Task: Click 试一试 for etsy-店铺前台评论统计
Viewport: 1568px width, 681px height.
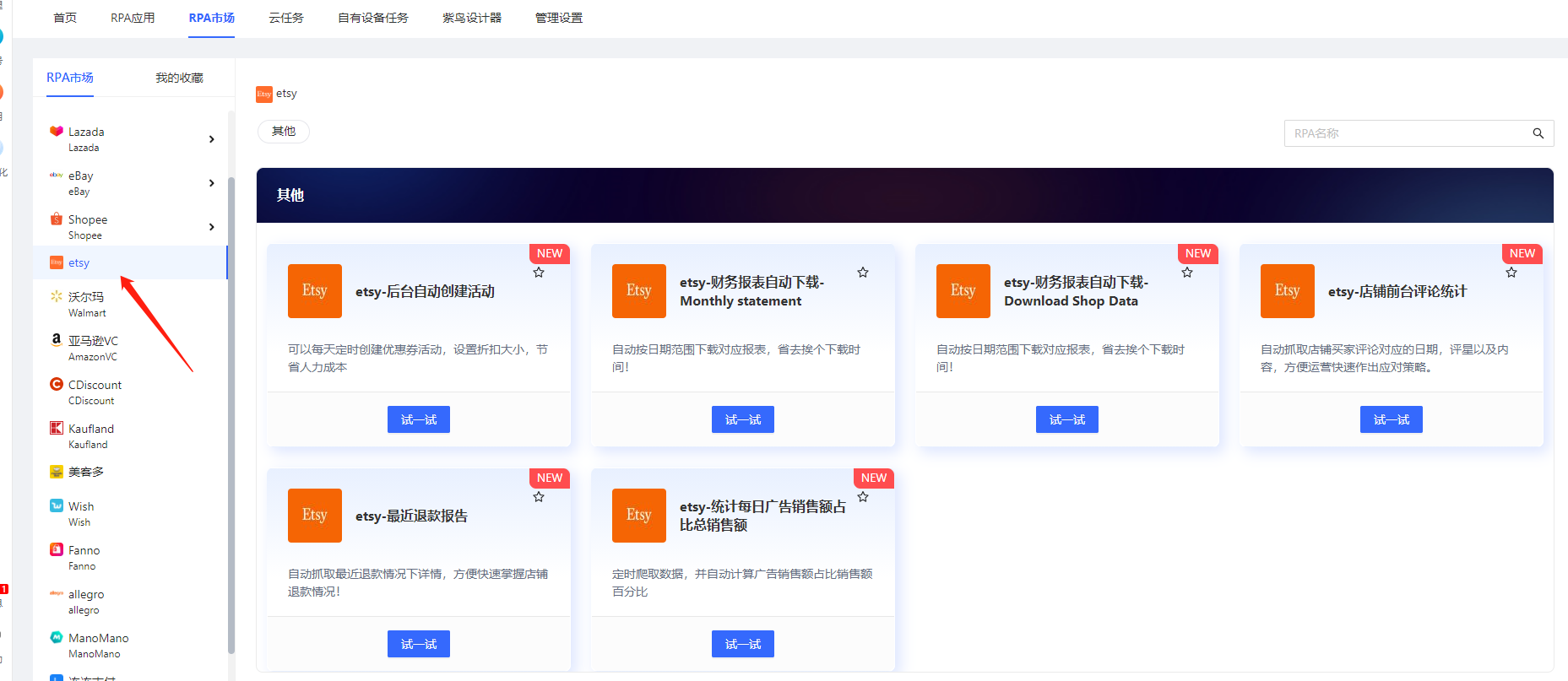Action: [1392, 419]
